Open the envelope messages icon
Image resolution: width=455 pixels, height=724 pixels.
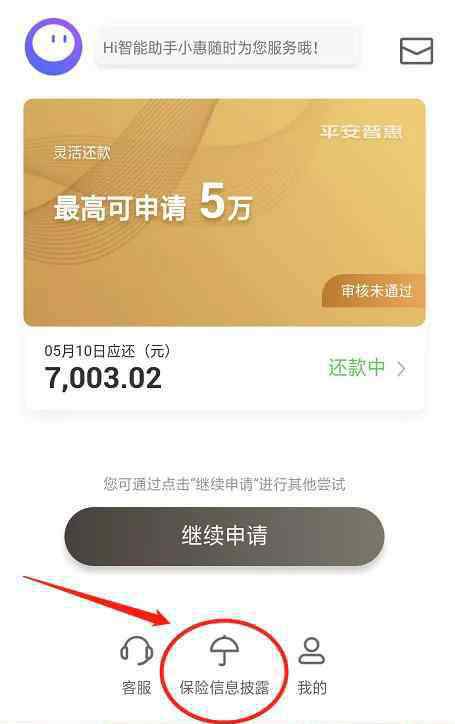(416, 51)
